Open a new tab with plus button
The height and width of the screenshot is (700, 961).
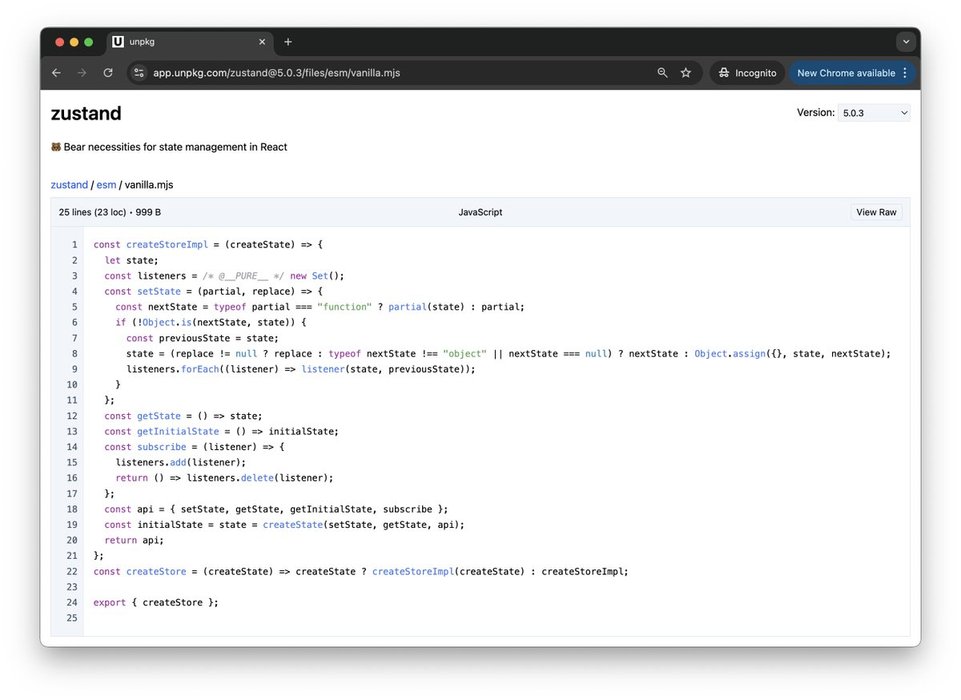[288, 42]
